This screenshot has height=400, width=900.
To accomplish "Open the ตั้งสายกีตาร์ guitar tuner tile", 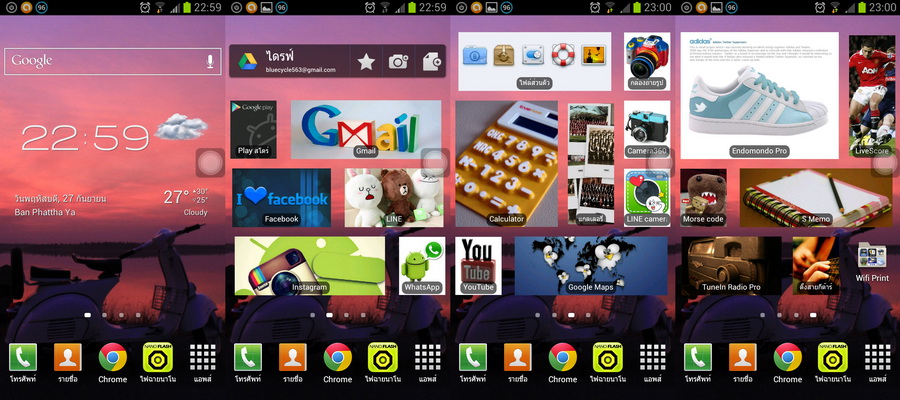I will point(816,266).
